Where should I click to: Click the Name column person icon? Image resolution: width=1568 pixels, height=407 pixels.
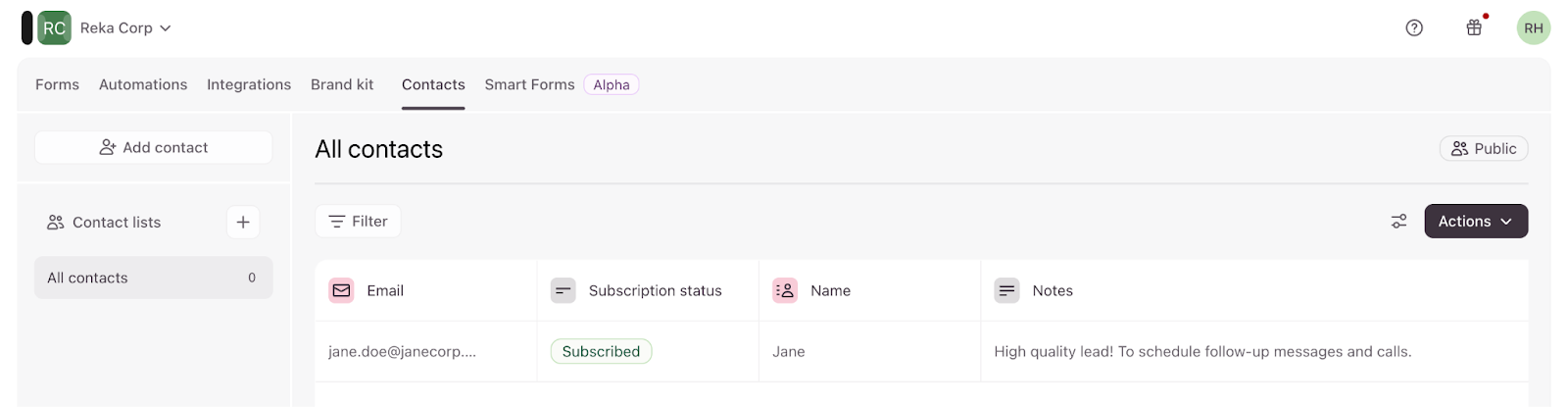click(785, 290)
